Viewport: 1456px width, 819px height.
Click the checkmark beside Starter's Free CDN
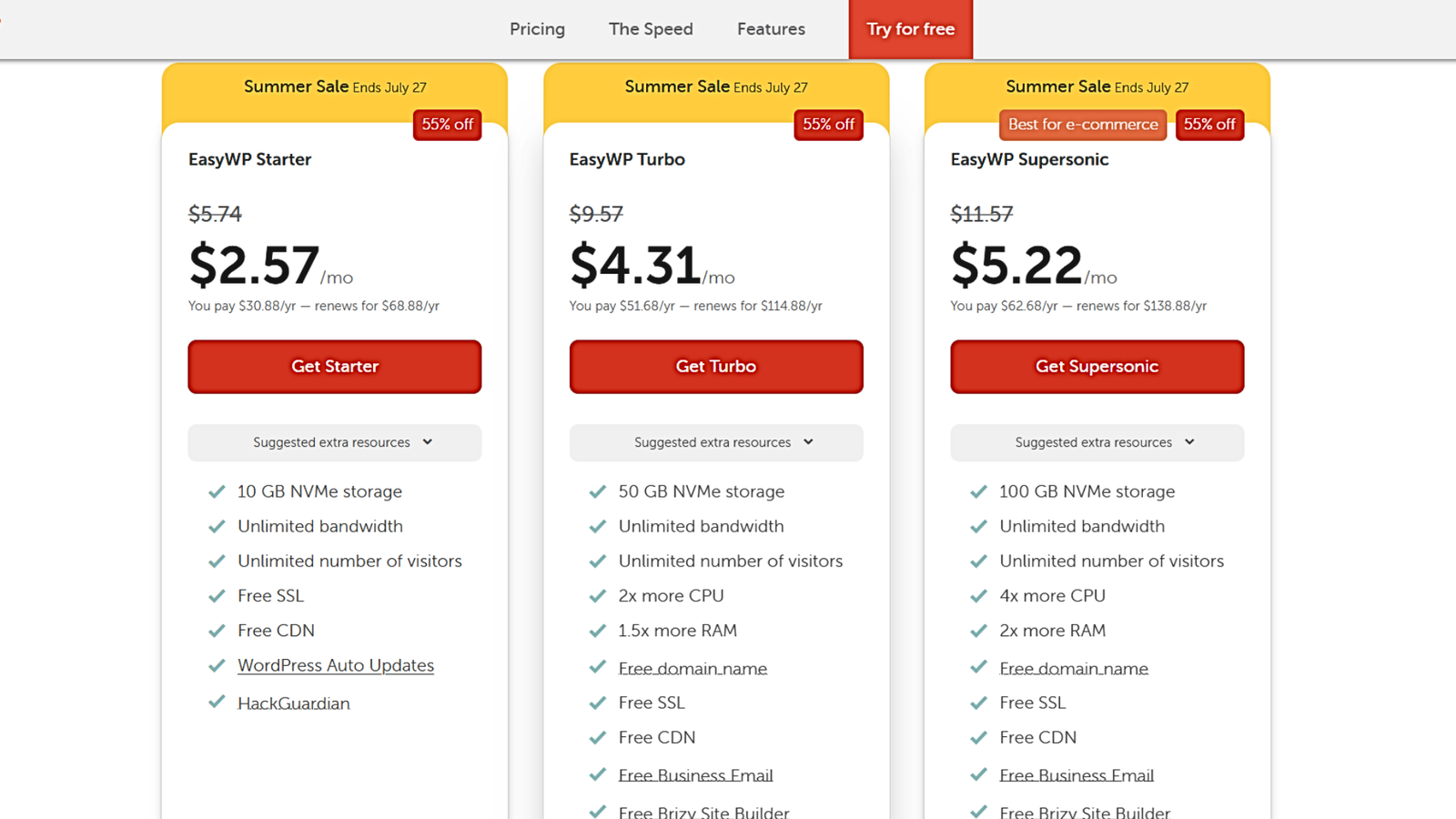point(217,631)
